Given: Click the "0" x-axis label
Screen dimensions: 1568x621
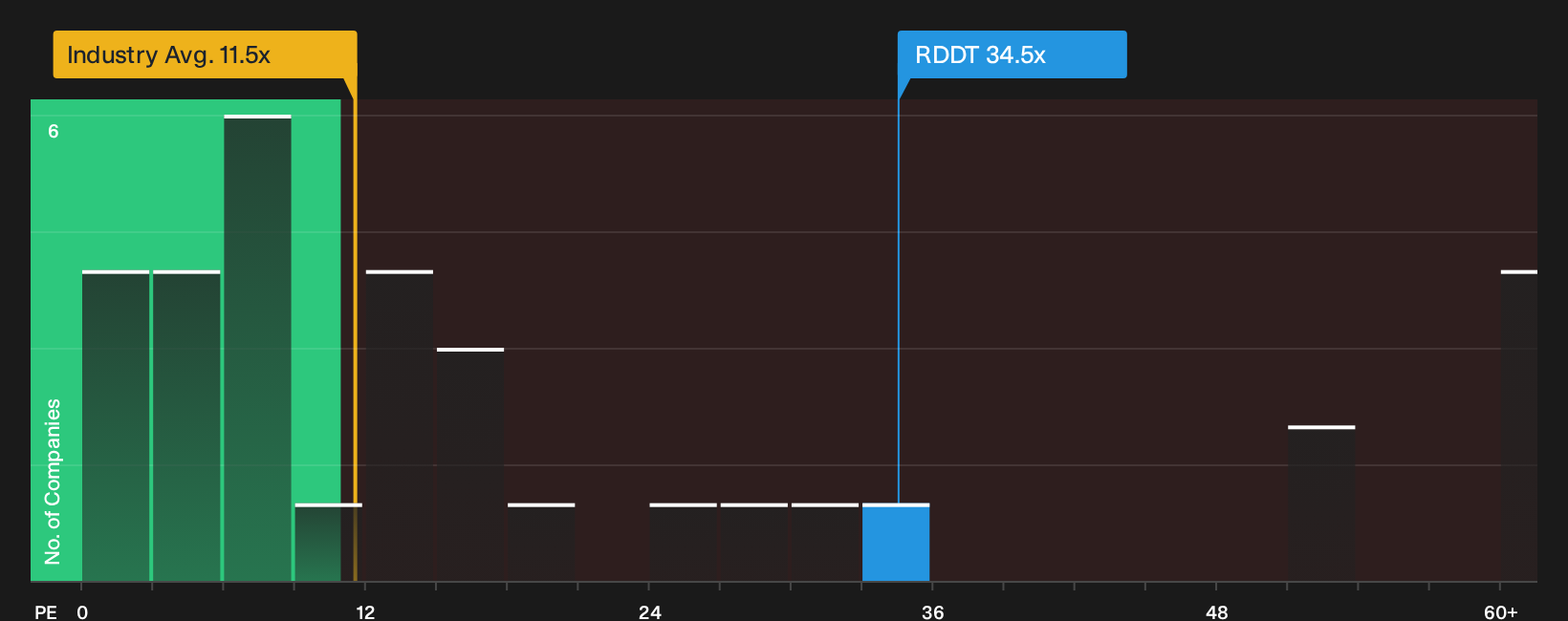Looking at the screenshot, I should [82, 611].
